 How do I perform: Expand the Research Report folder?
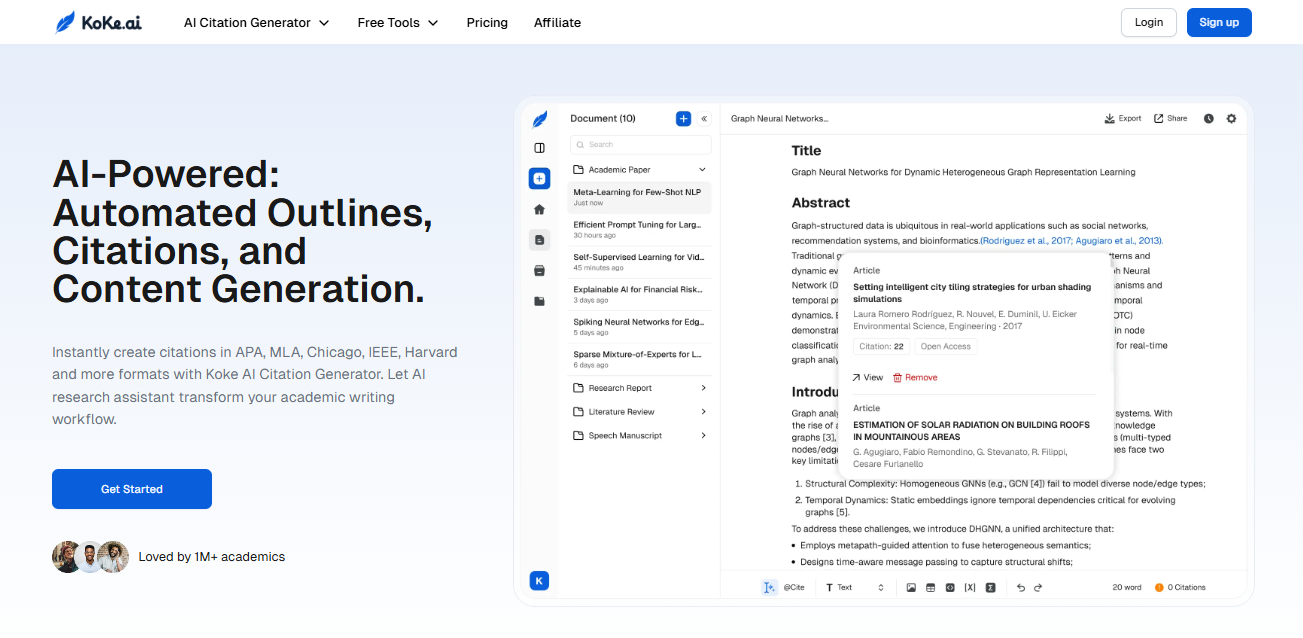pyautogui.click(x=640, y=388)
